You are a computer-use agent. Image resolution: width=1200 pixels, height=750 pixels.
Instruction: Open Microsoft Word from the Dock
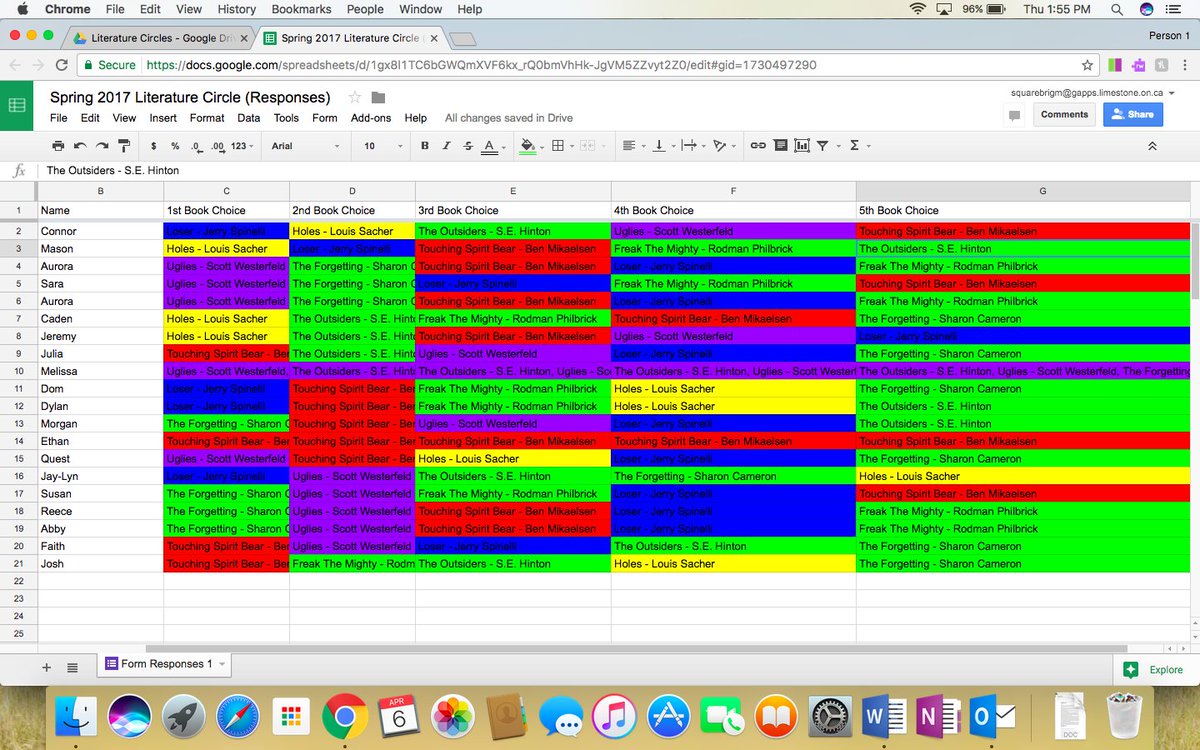click(884, 716)
